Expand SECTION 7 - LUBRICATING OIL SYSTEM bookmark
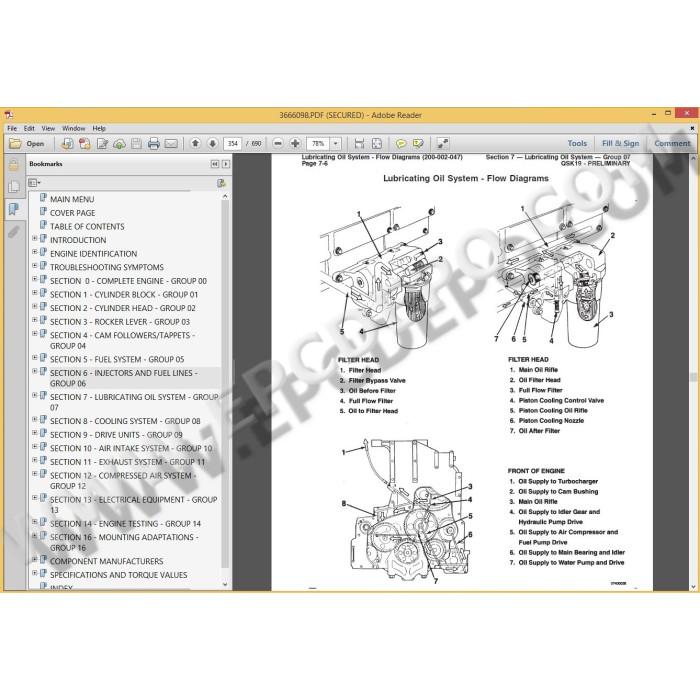The width and height of the screenshot is (700, 700). pyautogui.click(x=35, y=396)
